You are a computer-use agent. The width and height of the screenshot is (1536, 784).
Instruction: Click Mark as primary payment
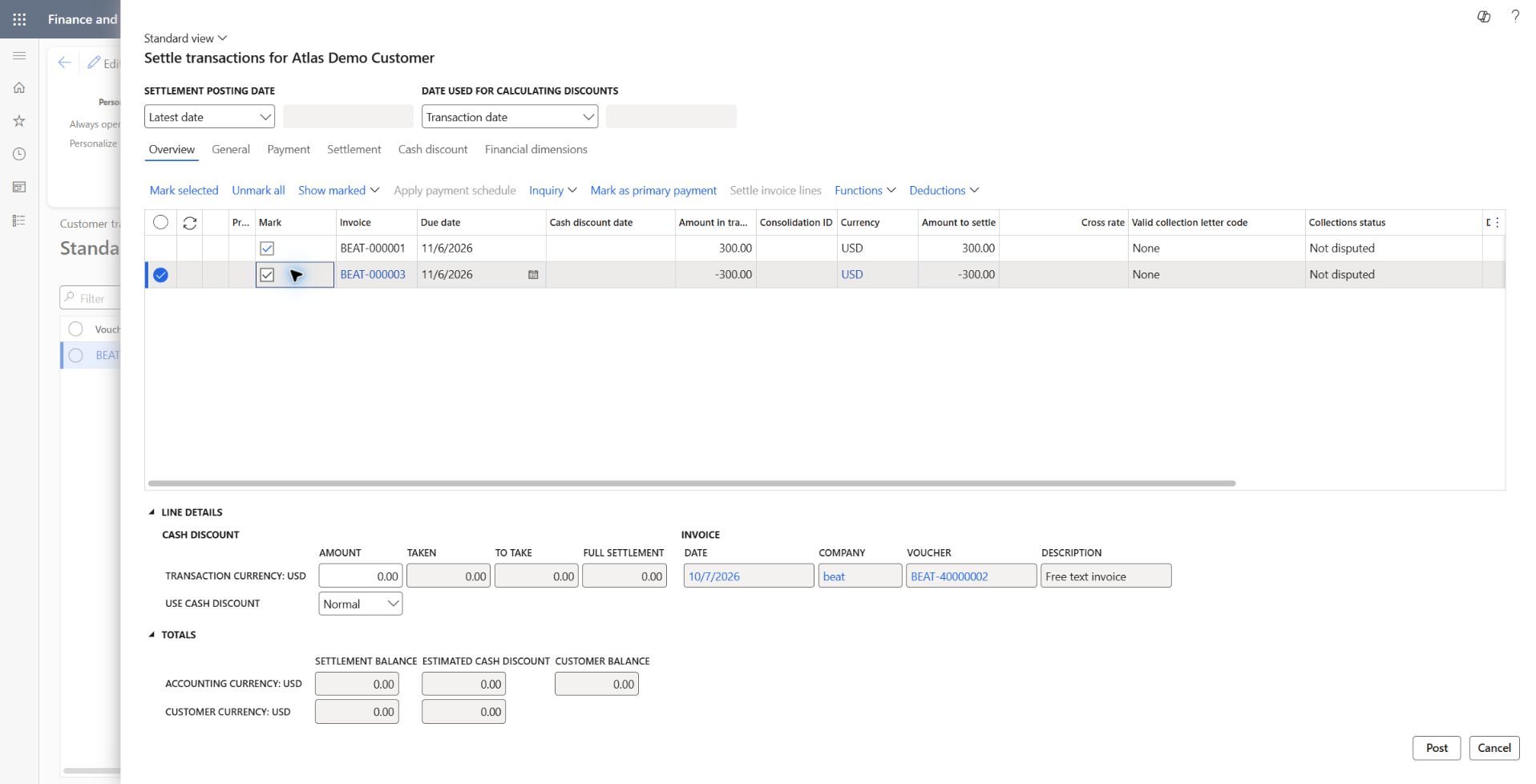[x=653, y=191]
